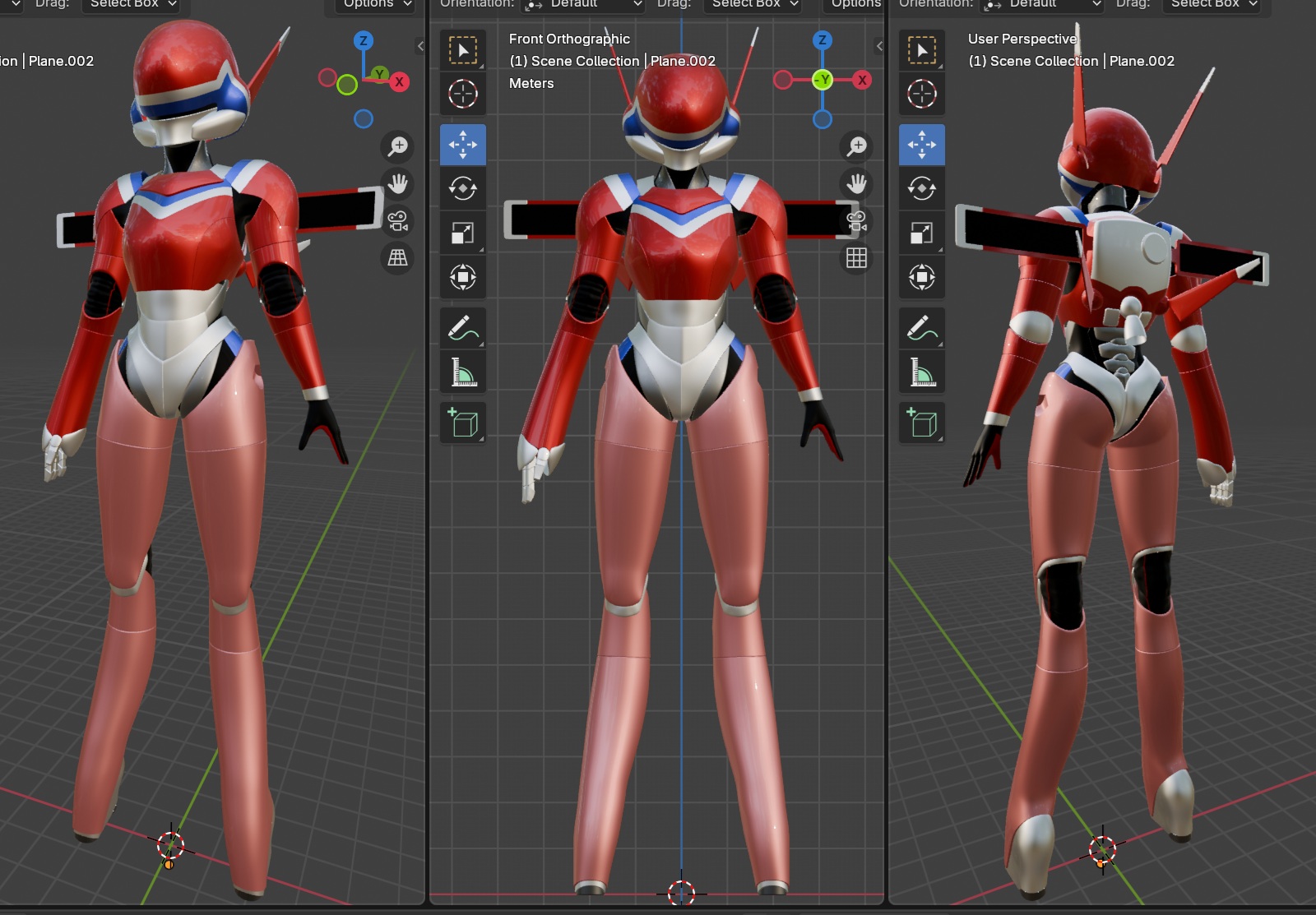Image resolution: width=1316 pixels, height=915 pixels.
Task: Click negative Z circle on left viewport gizmo
Action: click(364, 119)
